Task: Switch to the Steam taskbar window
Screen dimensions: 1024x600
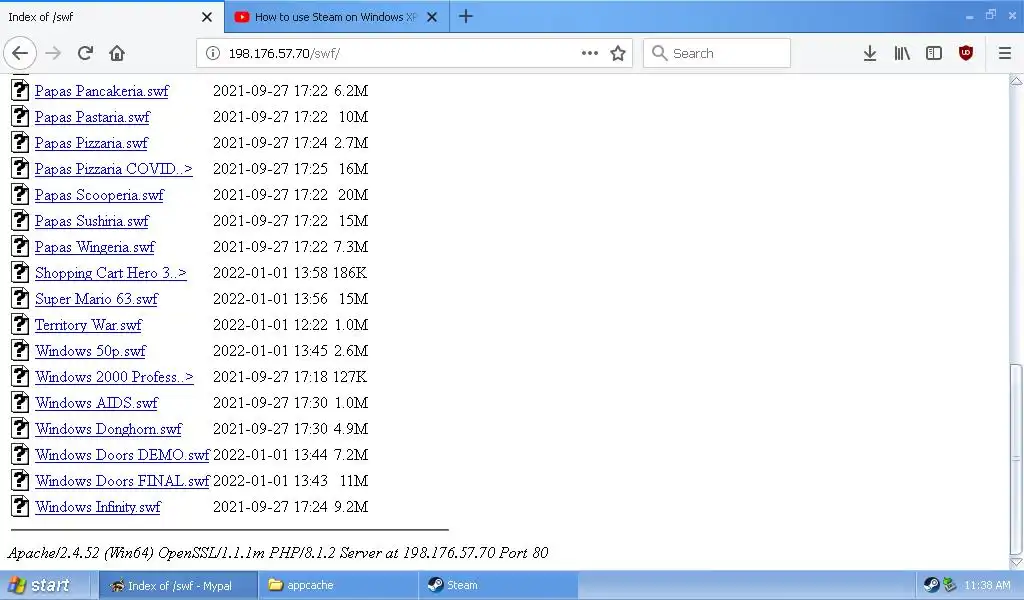Action: tap(498, 586)
